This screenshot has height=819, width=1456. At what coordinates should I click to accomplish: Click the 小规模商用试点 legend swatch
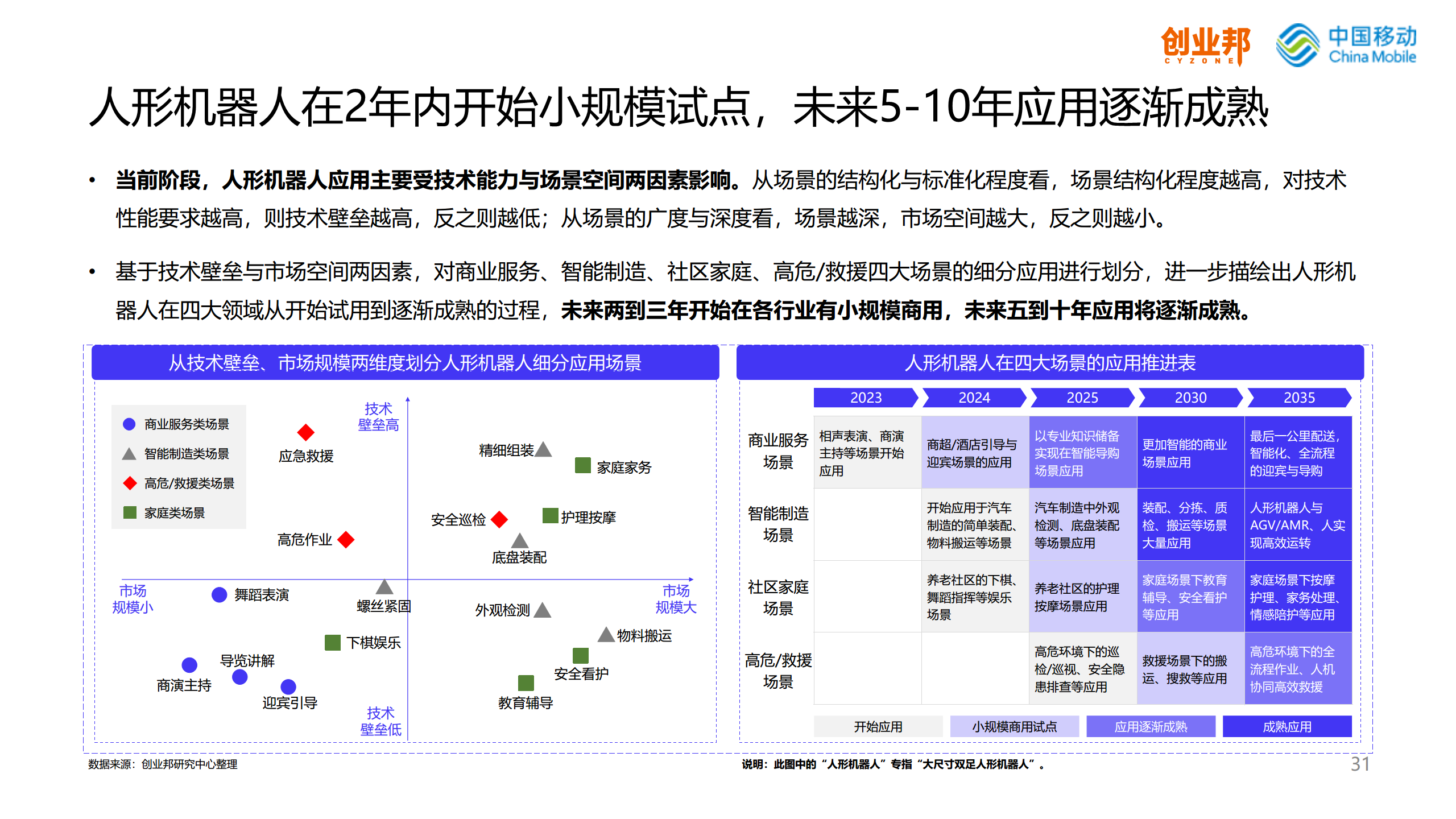[x=1015, y=726]
